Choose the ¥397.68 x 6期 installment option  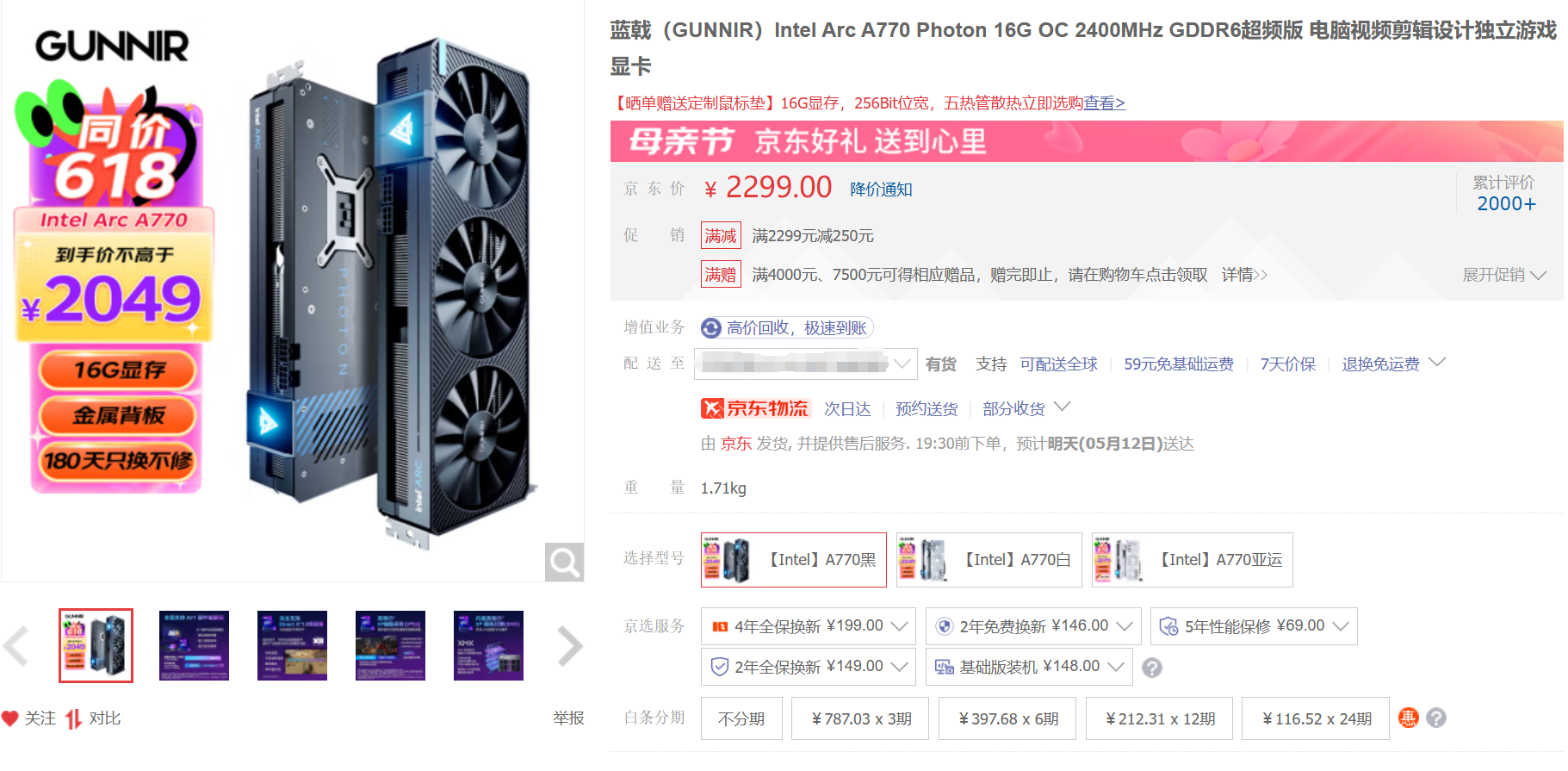1008,718
